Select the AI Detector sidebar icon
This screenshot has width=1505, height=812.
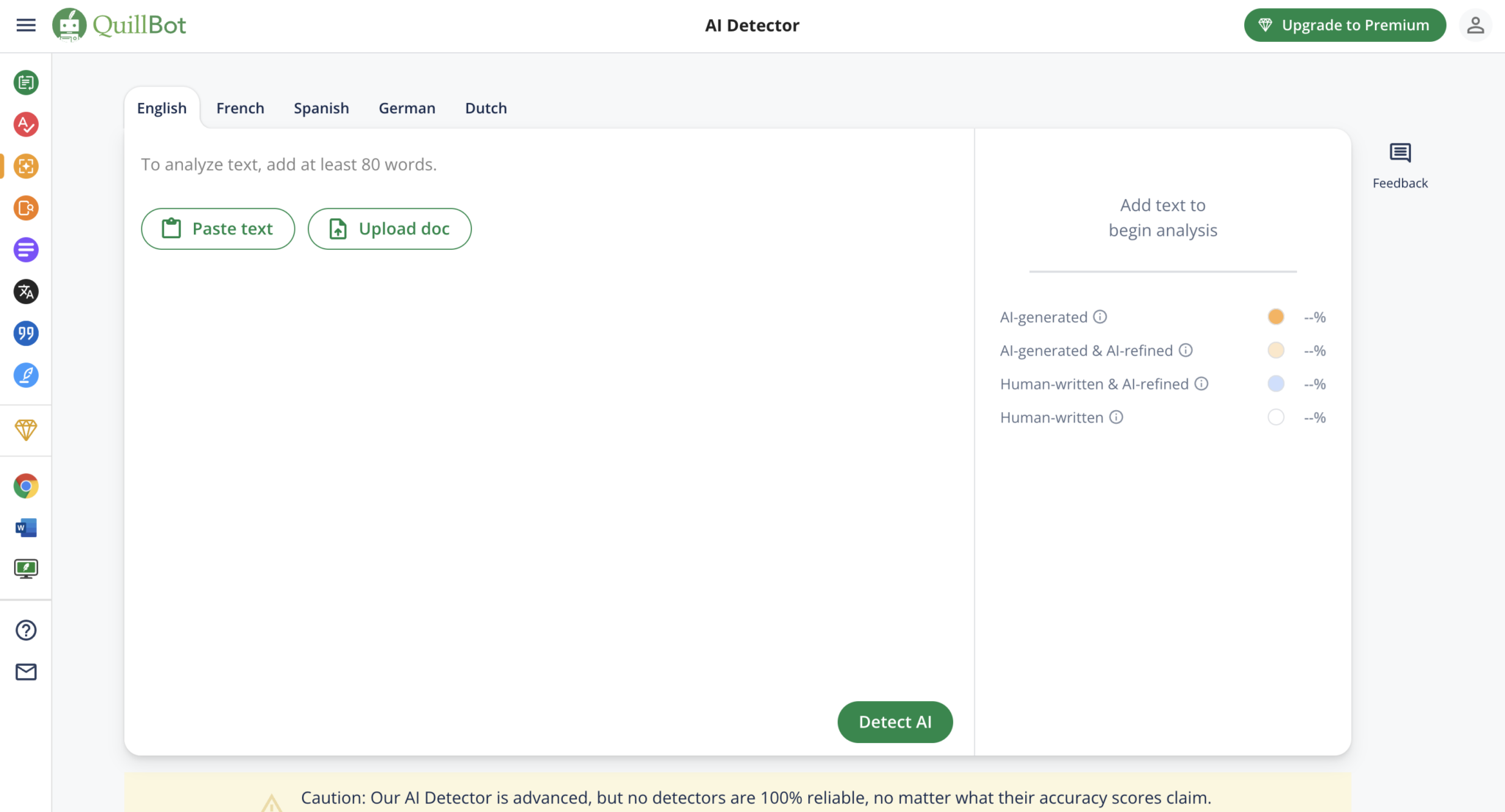[26, 166]
